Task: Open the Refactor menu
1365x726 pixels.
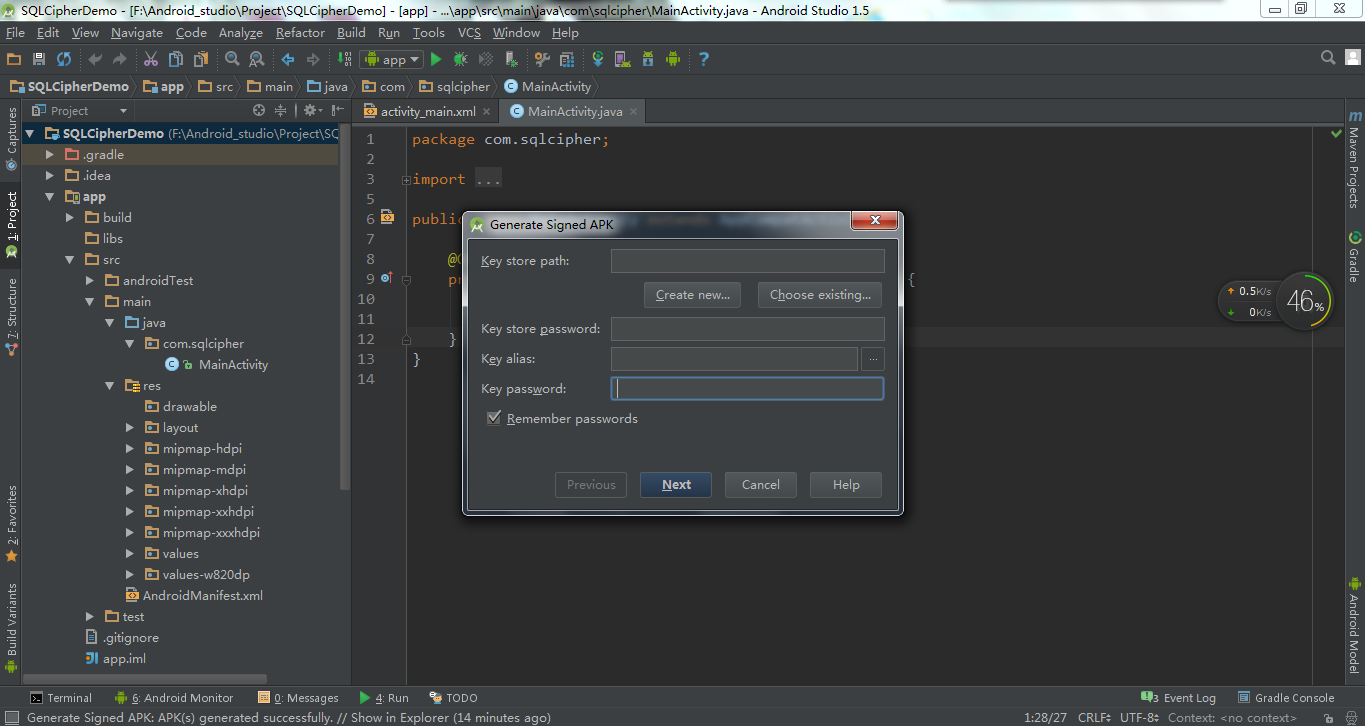Action: point(300,33)
